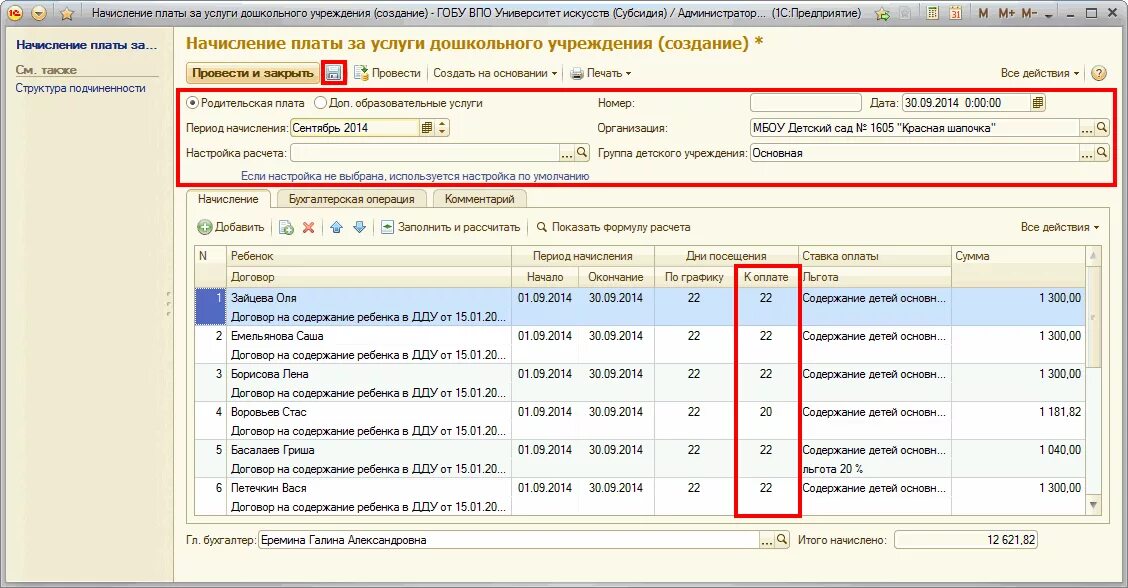Open Гл. бухгалтер with its magnifier icon
1128x588 pixels.
click(782, 540)
